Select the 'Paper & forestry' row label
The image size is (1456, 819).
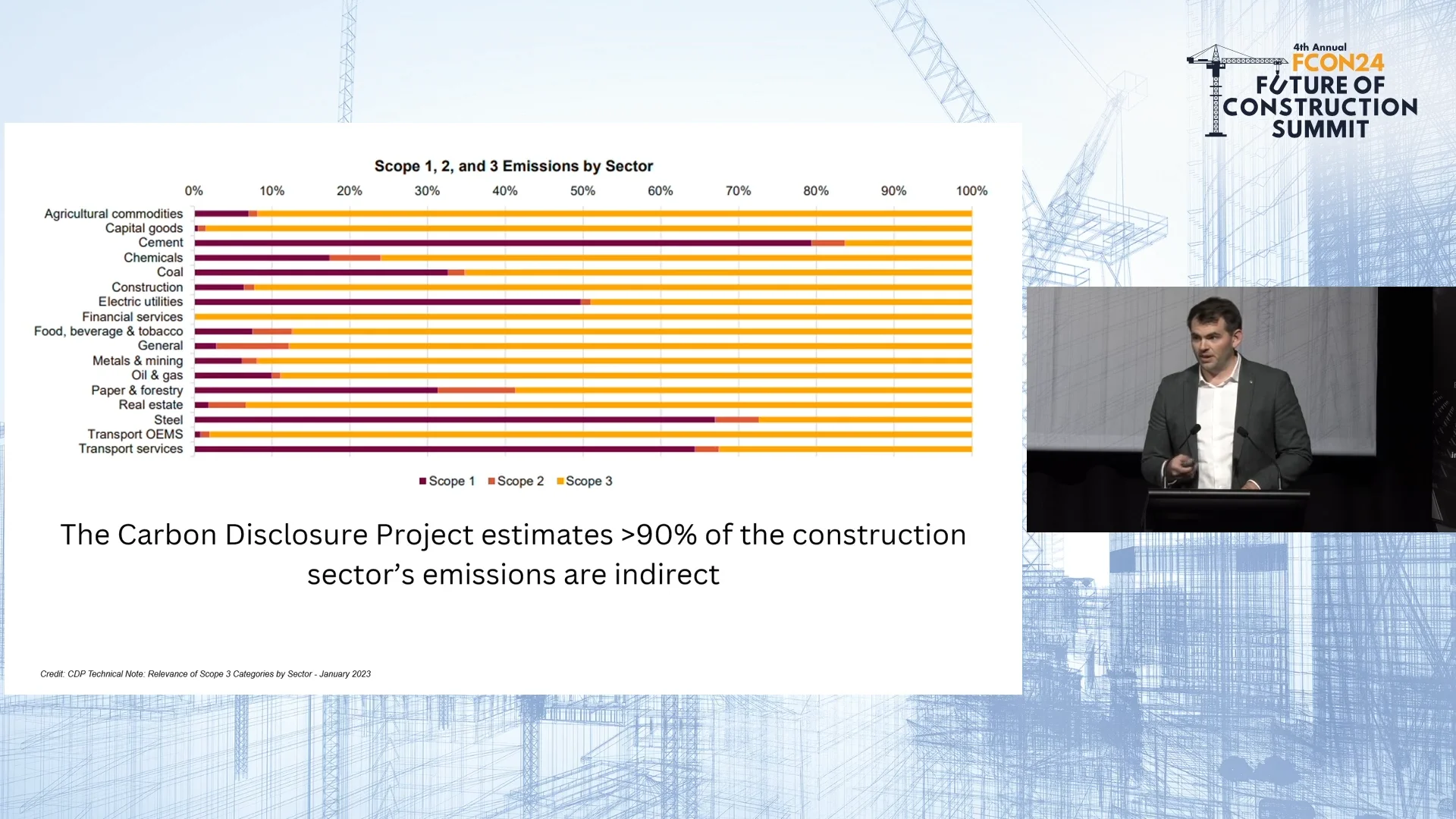pyautogui.click(x=137, y=391)
